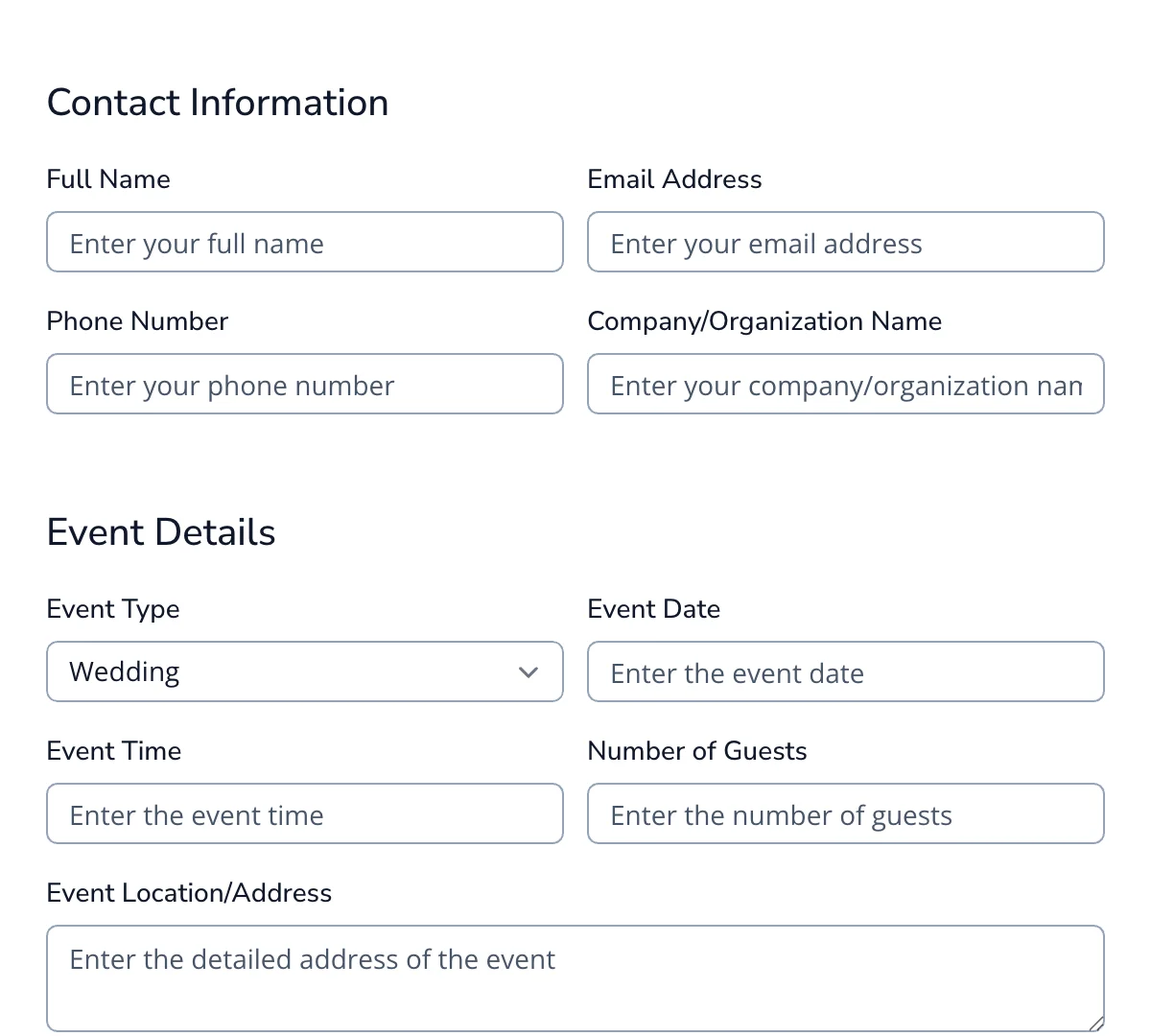This screenshot has height=1036, width=1151.
Task: Click the Number of Guests label
Action: (x=697, y=750)
